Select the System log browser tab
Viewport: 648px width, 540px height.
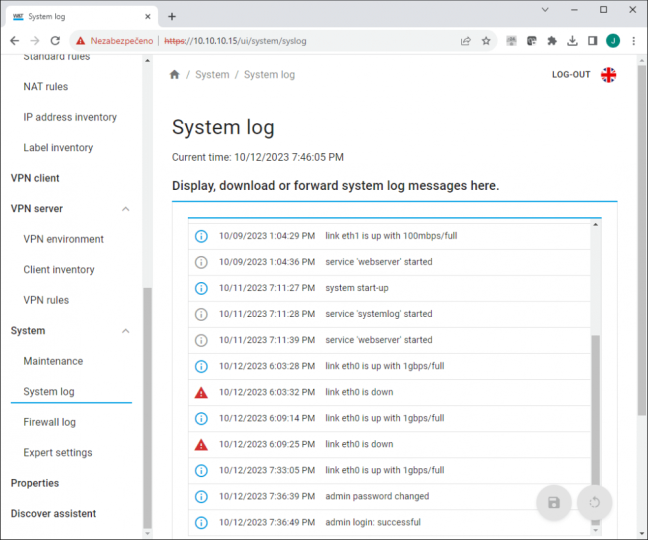pos(82,17)
